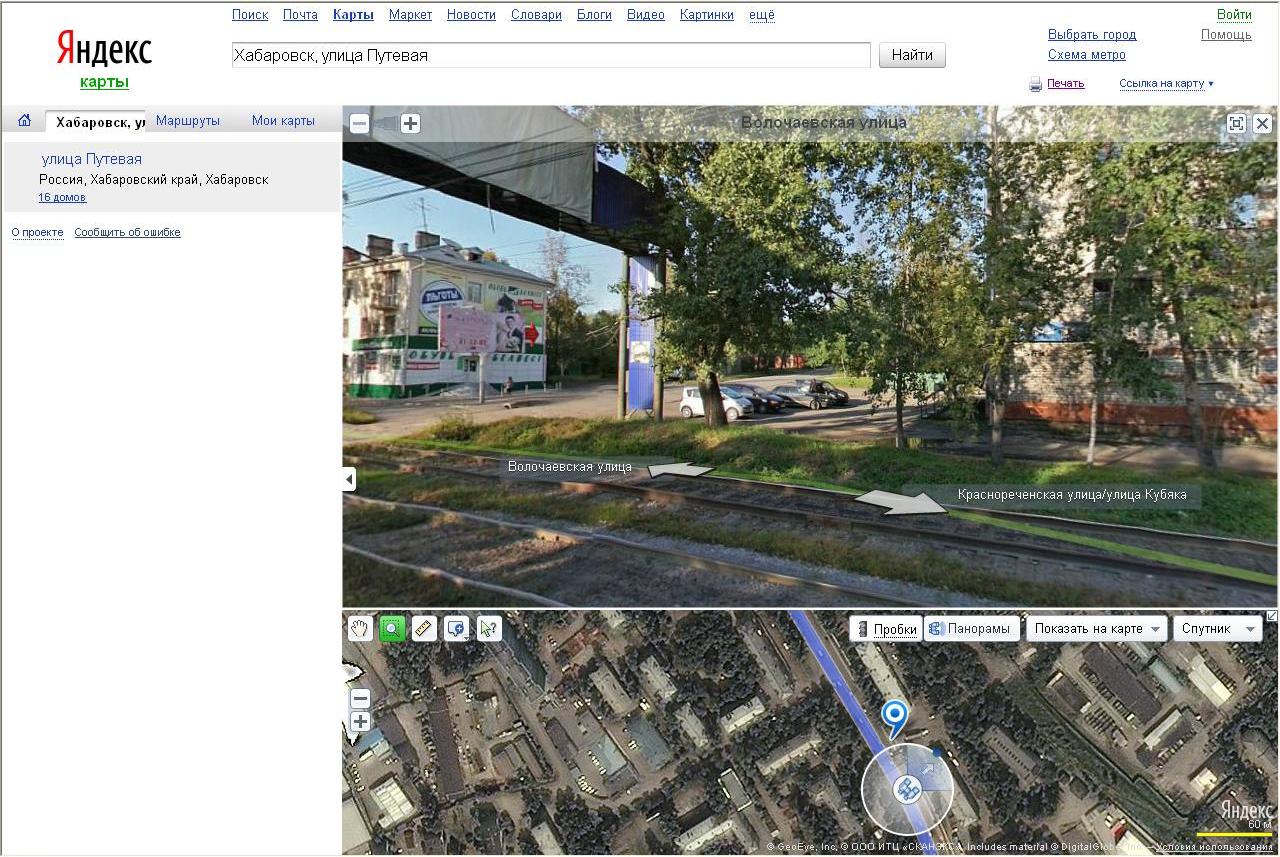The image size is (1280, 857).
Task: Switch to the Маршруты tab
Action: point(188,121)
